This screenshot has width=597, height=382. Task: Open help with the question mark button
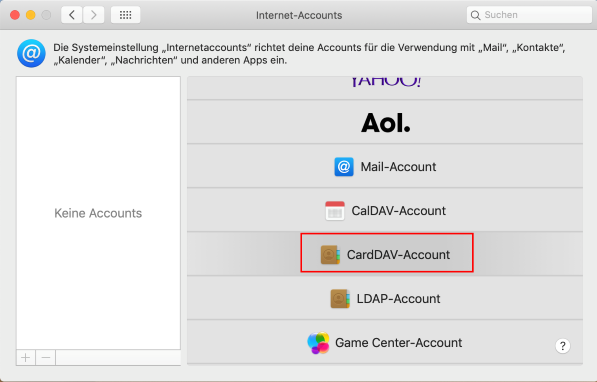(x=563, y=346)
